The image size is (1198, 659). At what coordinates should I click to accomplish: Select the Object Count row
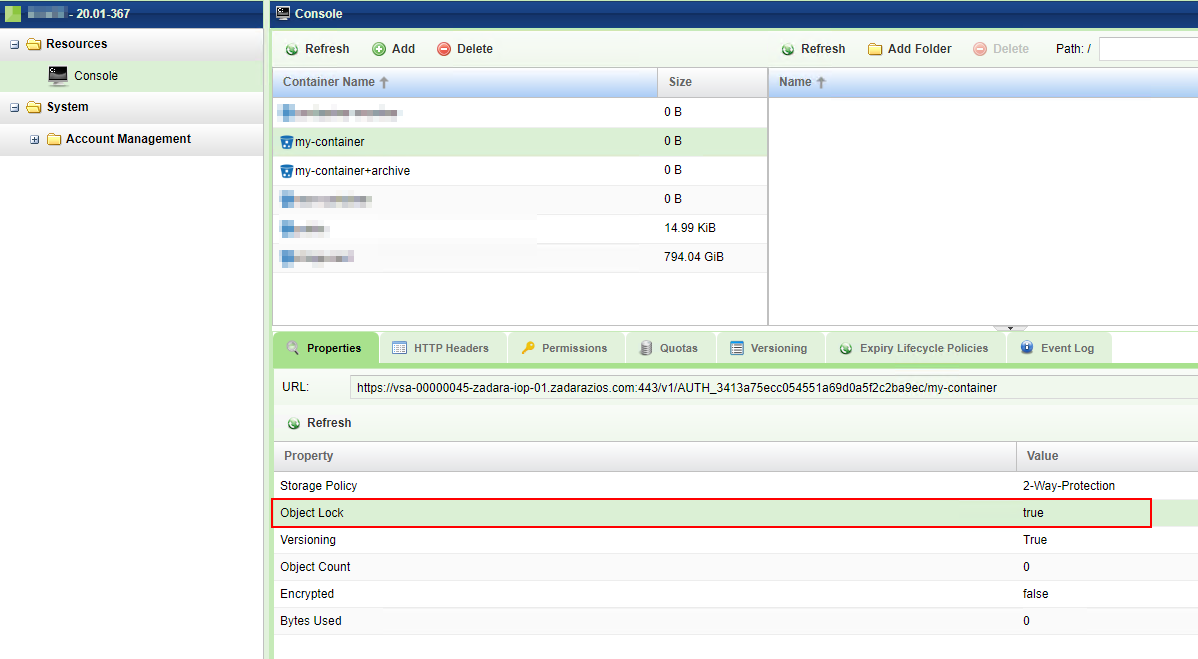736,567
